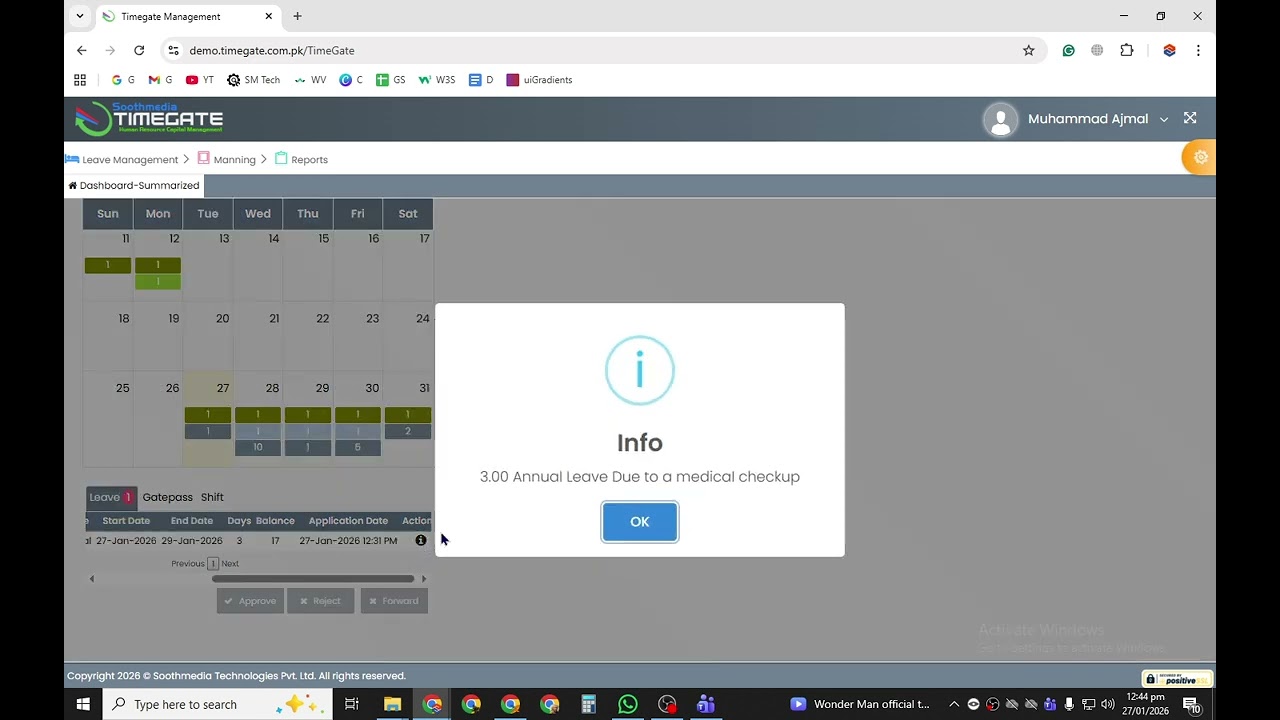Click the Forward button
The image size is (1280, 720).
click(394, 601)
